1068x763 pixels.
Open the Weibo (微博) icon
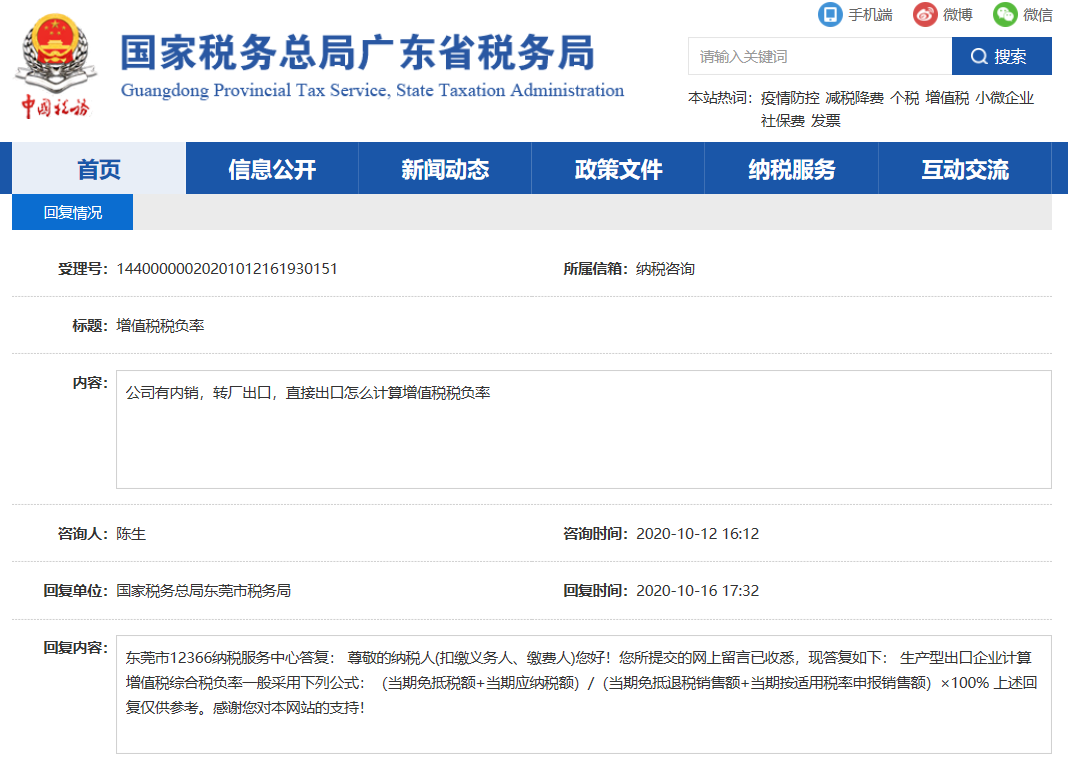[x=925, y=14]
